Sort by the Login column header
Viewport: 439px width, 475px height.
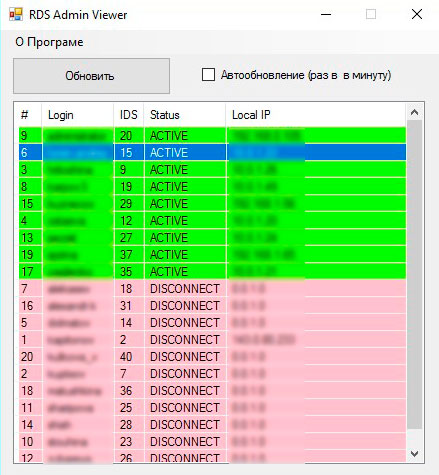coord(77,115)
